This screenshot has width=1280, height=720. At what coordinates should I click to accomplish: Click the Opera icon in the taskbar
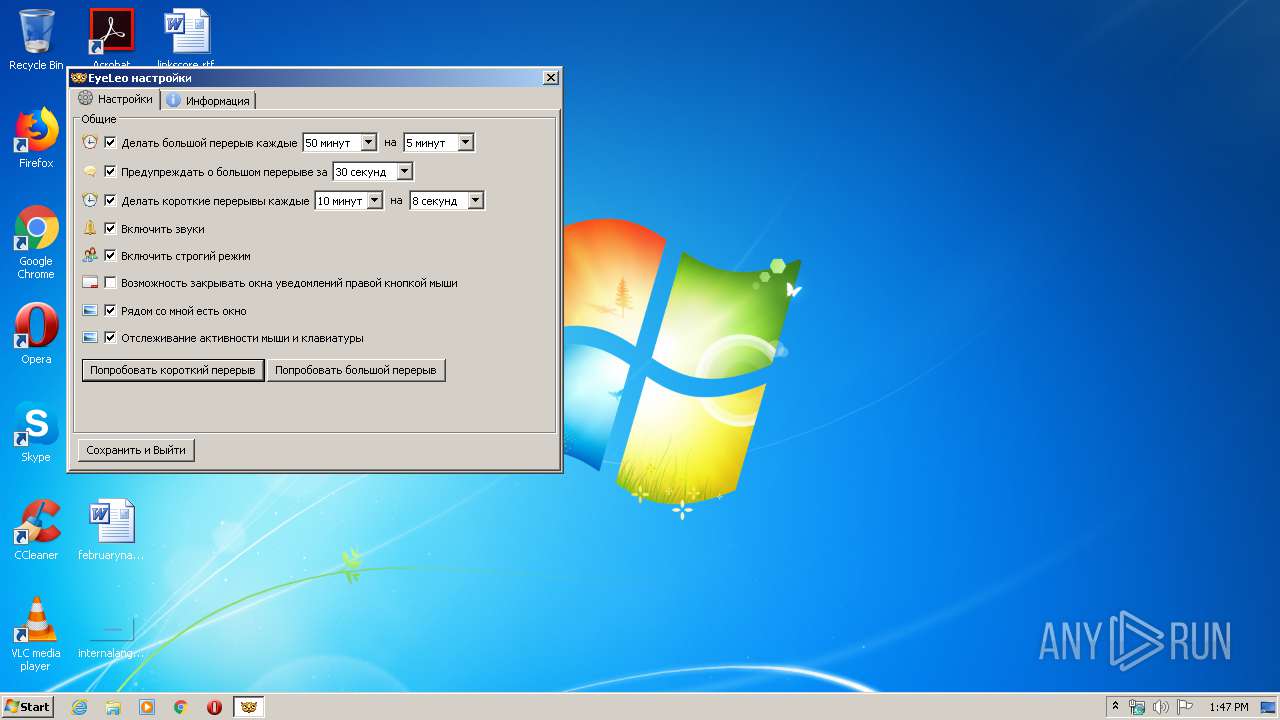pyautogui.click(x=214, y=707)
